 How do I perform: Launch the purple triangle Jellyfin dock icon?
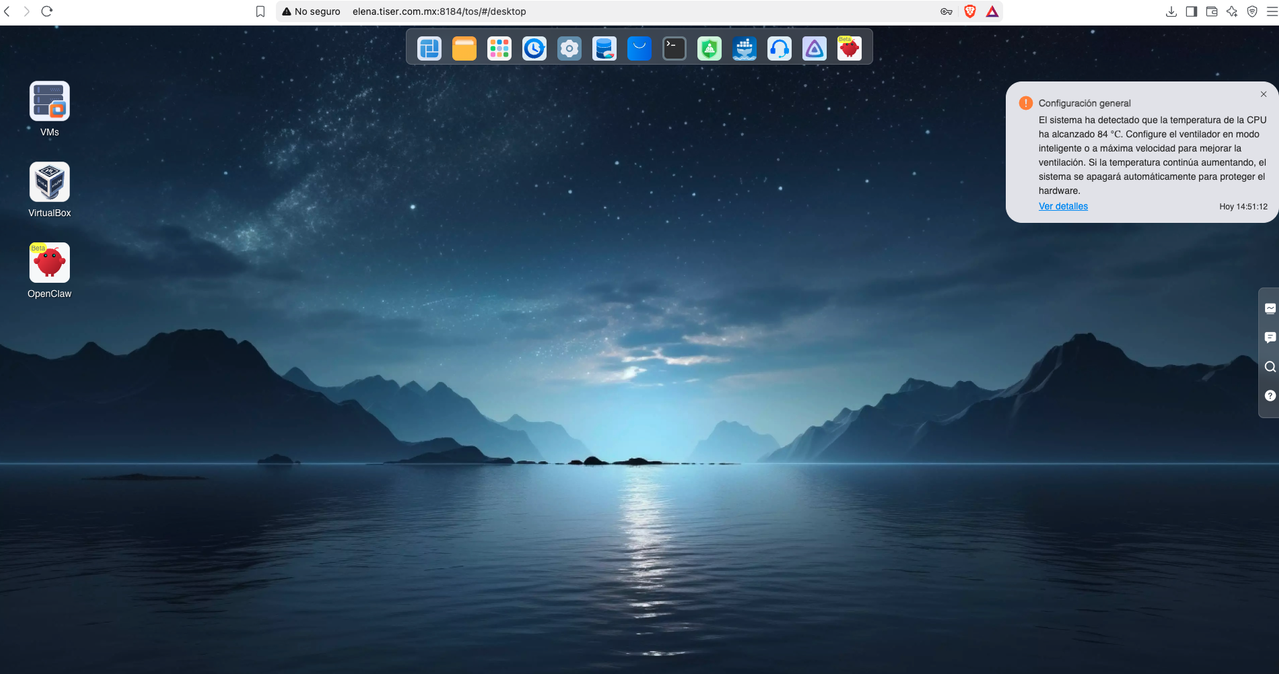click(815, 48)
